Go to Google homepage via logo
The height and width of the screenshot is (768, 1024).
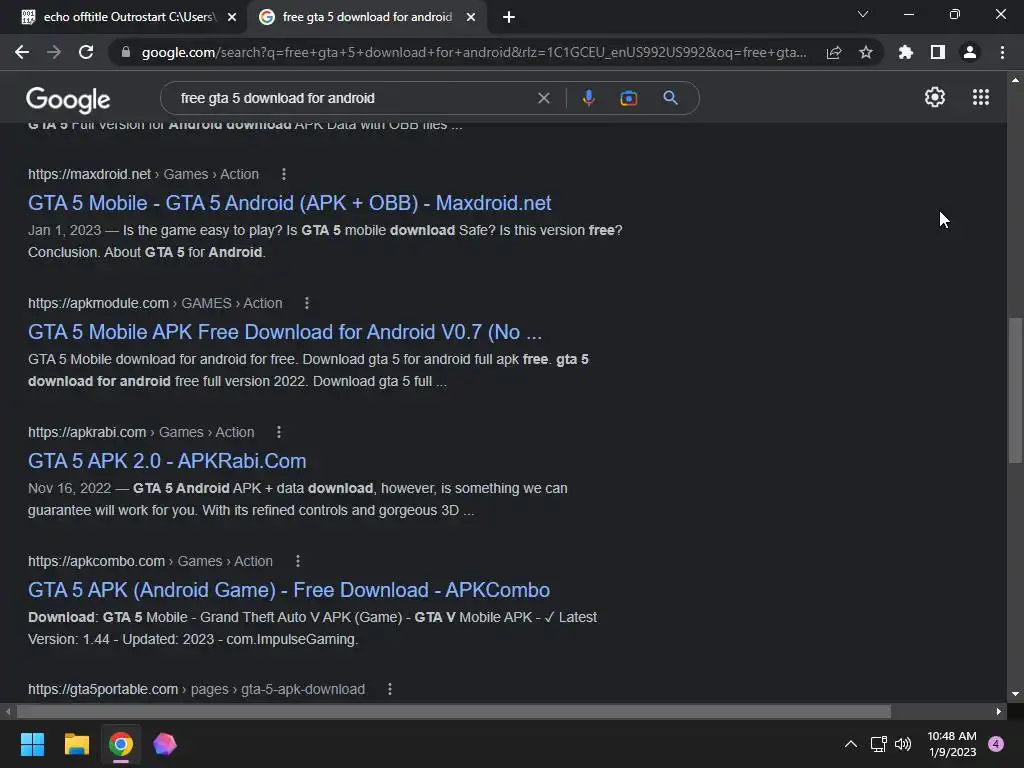point(68,99)
